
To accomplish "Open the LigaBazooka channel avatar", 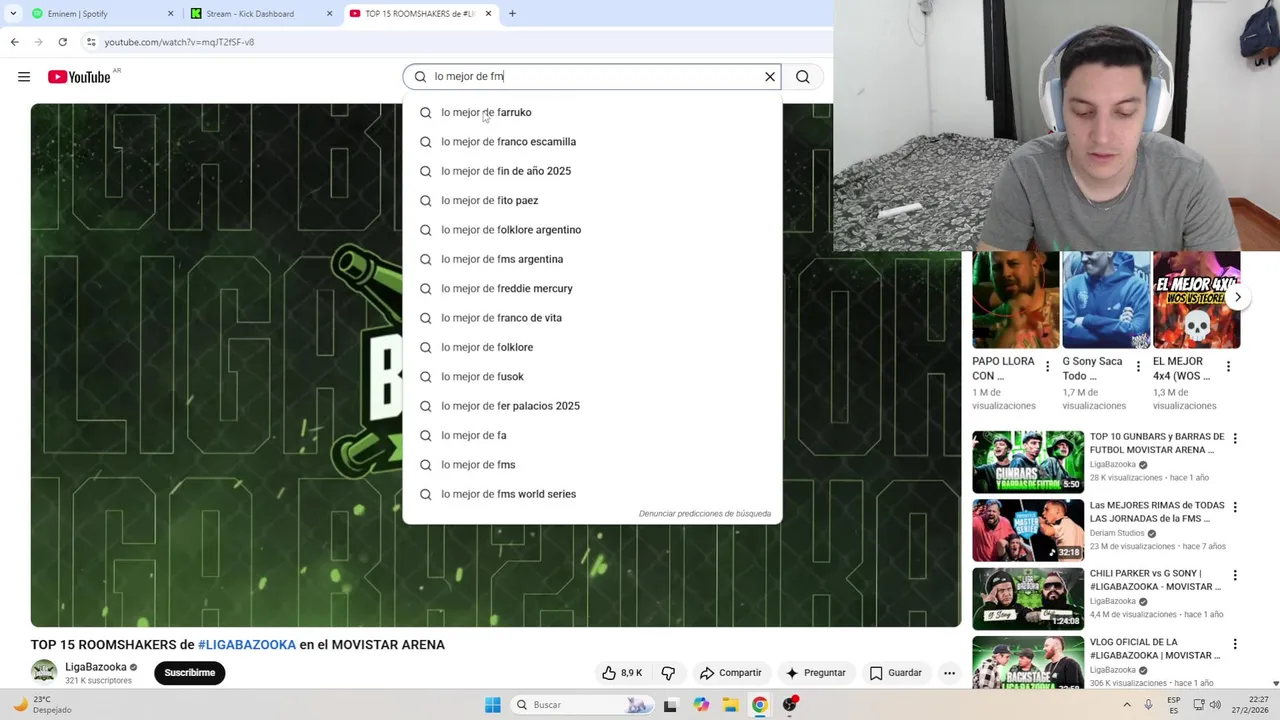I will pos(44,673).
